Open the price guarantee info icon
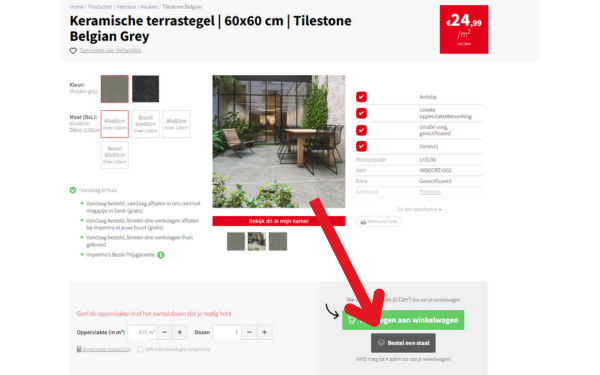The height and width of the screenshot is (375, 600). (161, 255)
